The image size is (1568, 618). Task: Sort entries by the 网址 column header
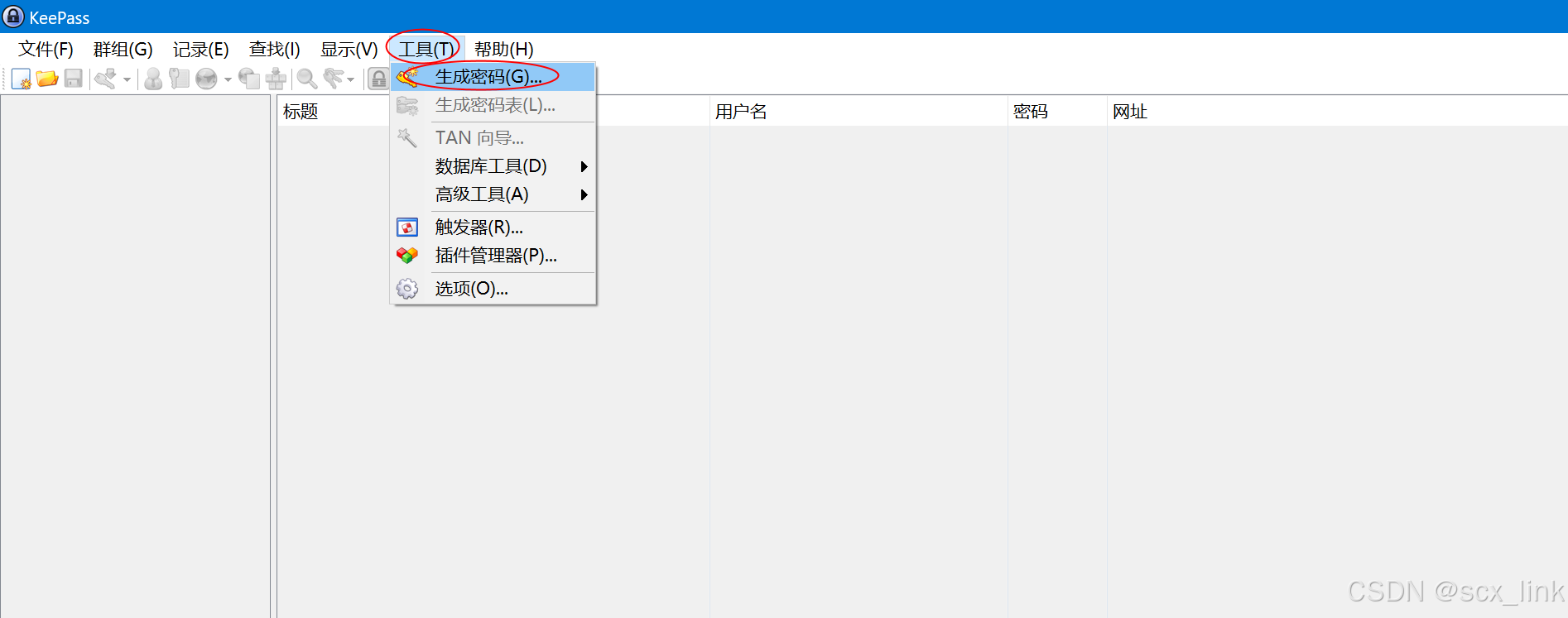pos(1337,112)
